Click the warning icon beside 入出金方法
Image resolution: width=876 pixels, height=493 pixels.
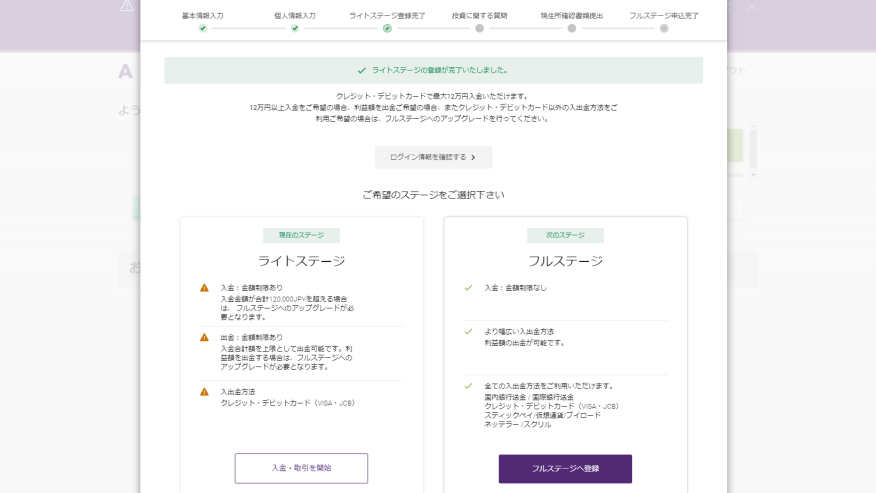pyautogui.click(x=205, y=392)
